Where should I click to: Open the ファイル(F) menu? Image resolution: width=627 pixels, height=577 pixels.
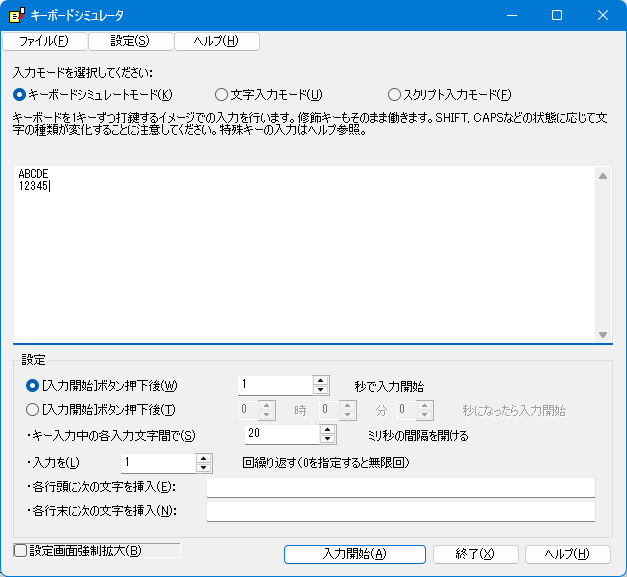[x=44, y=41]
